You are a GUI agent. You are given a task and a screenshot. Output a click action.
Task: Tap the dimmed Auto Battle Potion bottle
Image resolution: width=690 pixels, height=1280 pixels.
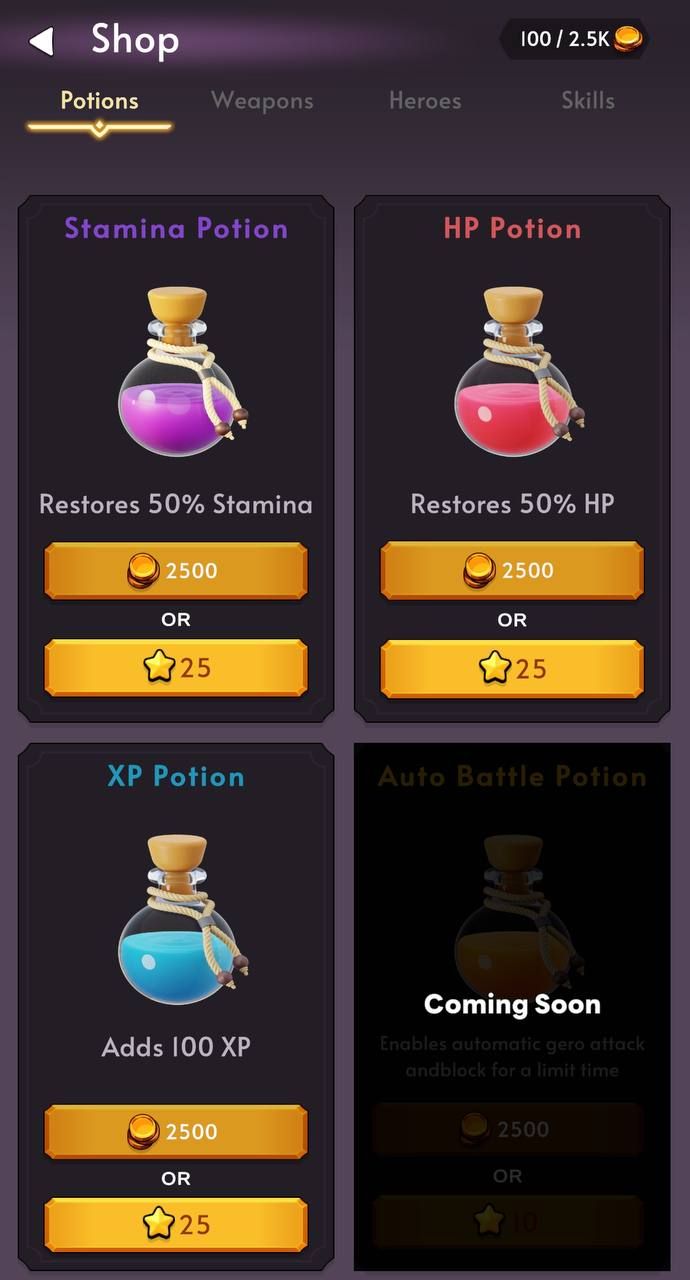pyautogui.click(x=512, y=905)
